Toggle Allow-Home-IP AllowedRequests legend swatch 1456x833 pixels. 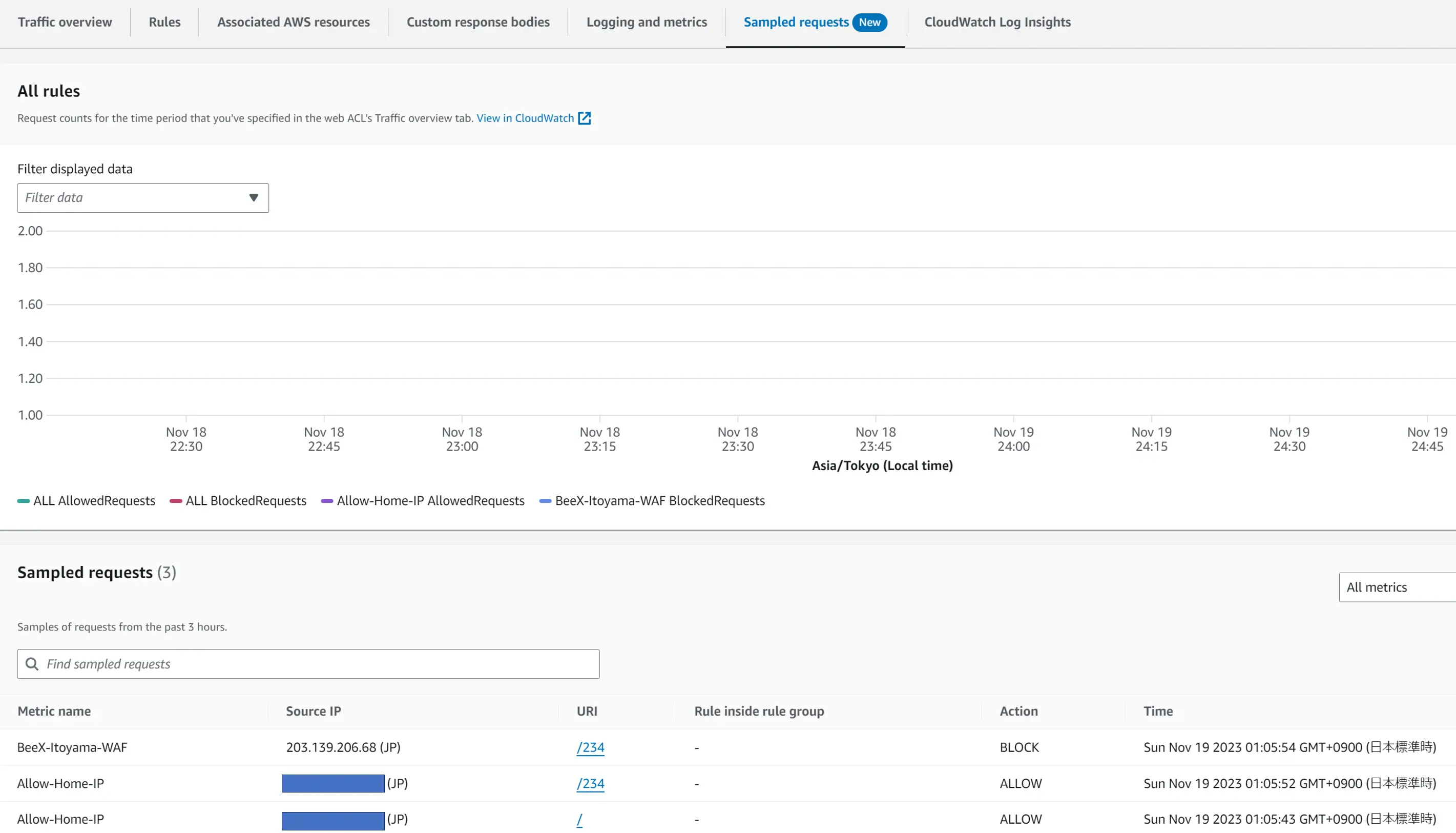(x=327, y=501)
